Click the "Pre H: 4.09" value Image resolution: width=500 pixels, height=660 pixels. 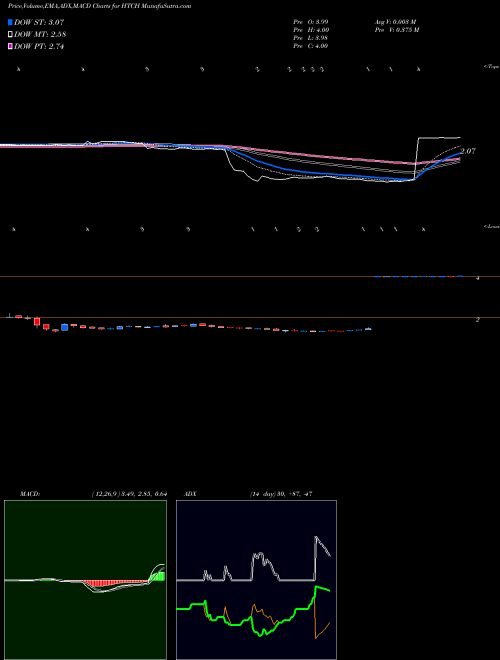point(311,30)
